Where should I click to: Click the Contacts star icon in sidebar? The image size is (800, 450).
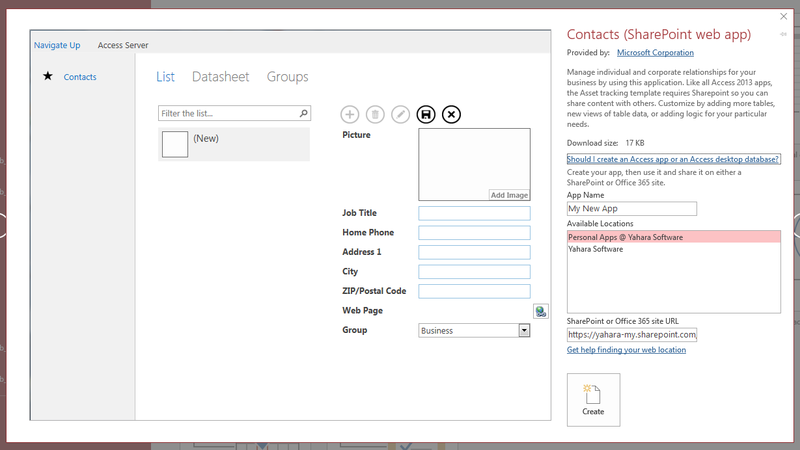[47, 77]
